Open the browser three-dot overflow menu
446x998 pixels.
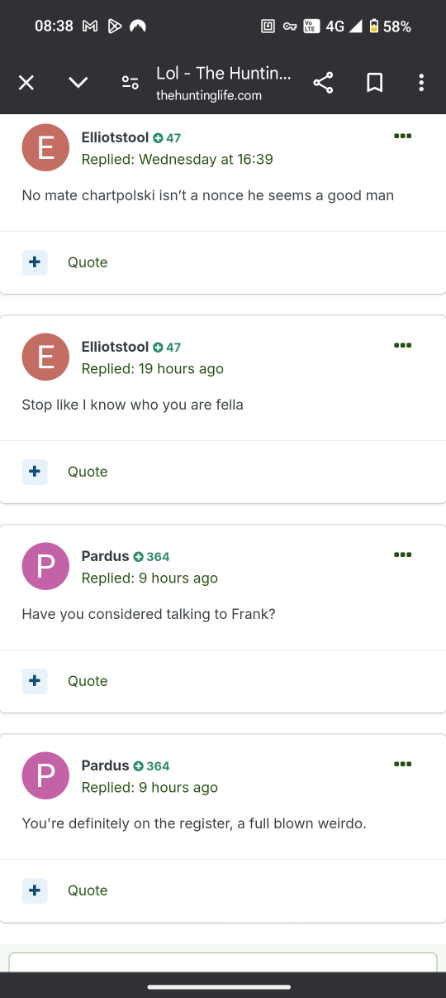click(421, 83)
